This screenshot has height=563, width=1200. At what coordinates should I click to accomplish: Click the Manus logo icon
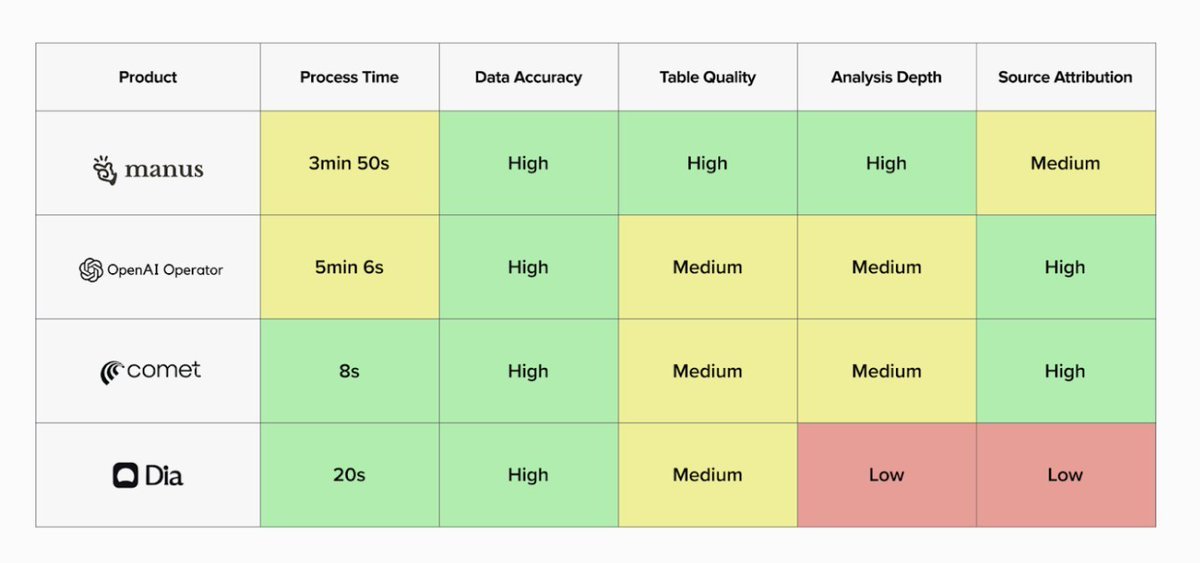105,168
